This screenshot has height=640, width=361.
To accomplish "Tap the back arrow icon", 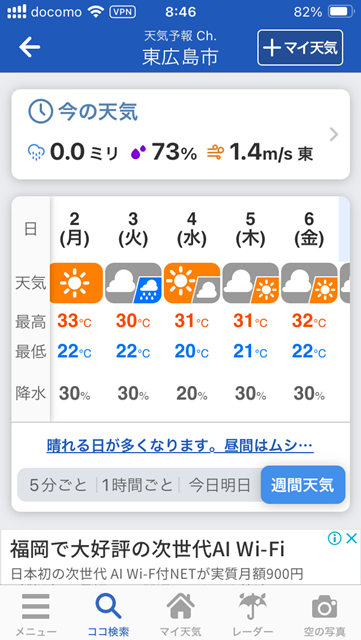I will click(29, 47).
